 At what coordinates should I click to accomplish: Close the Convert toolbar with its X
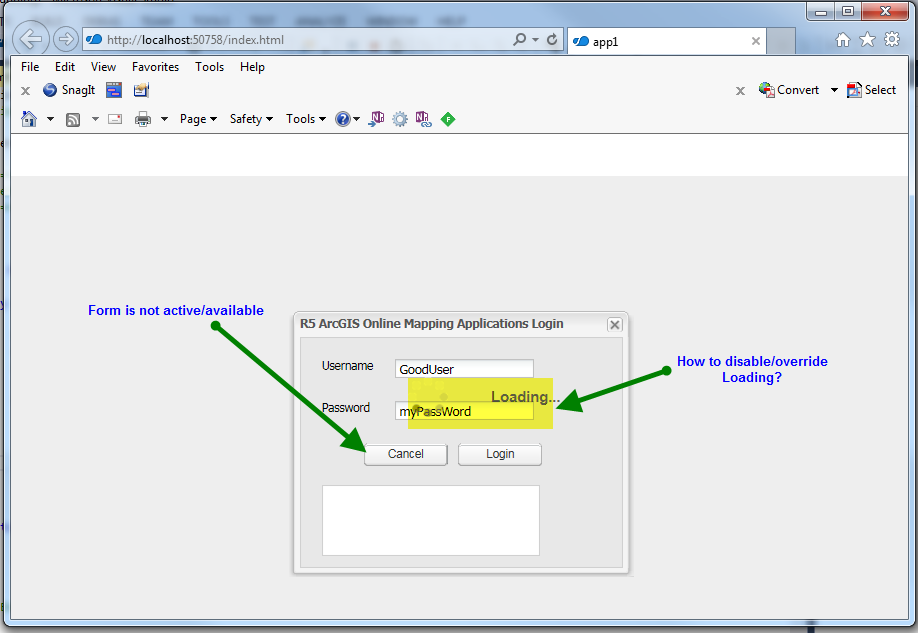(740, 91)
